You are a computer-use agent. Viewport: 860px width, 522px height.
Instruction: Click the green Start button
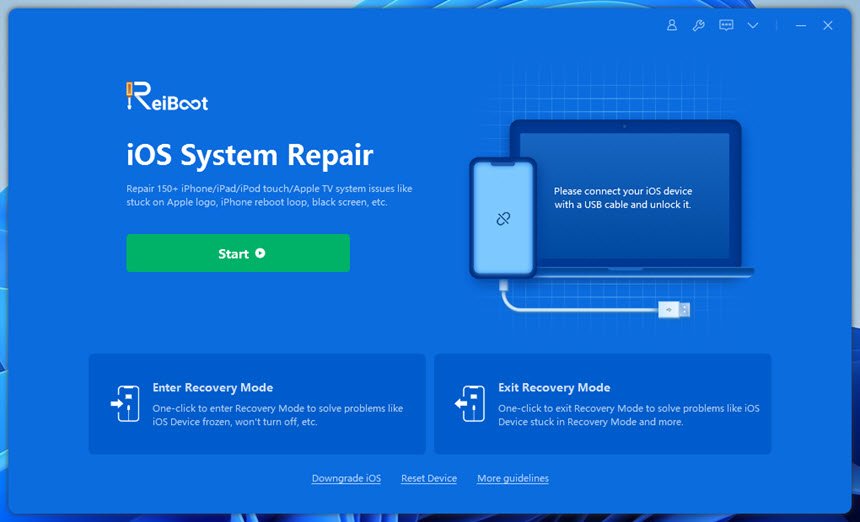(238, 253)
